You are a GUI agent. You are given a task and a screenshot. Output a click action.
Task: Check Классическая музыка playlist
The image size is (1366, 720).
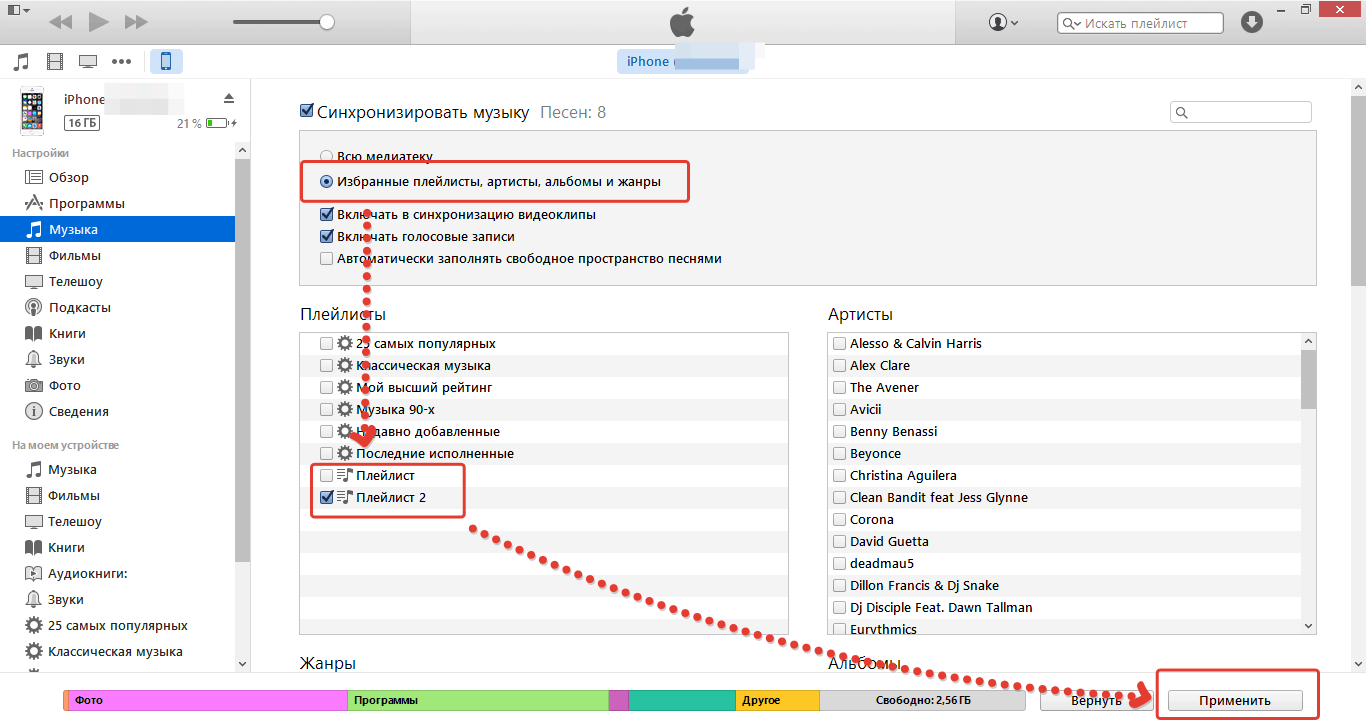click(x=326, y=365)
